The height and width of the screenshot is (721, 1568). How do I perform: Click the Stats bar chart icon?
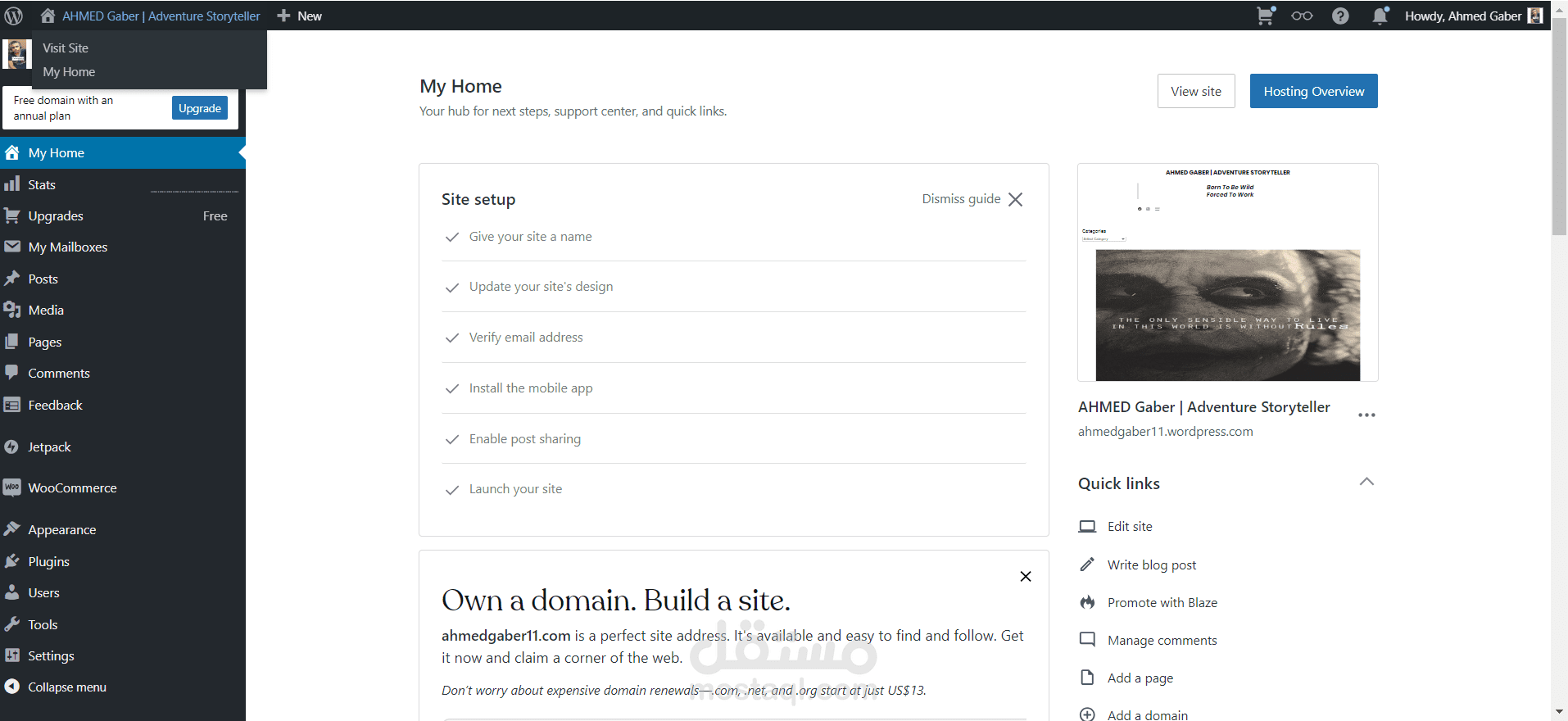(x=12, y=184)
